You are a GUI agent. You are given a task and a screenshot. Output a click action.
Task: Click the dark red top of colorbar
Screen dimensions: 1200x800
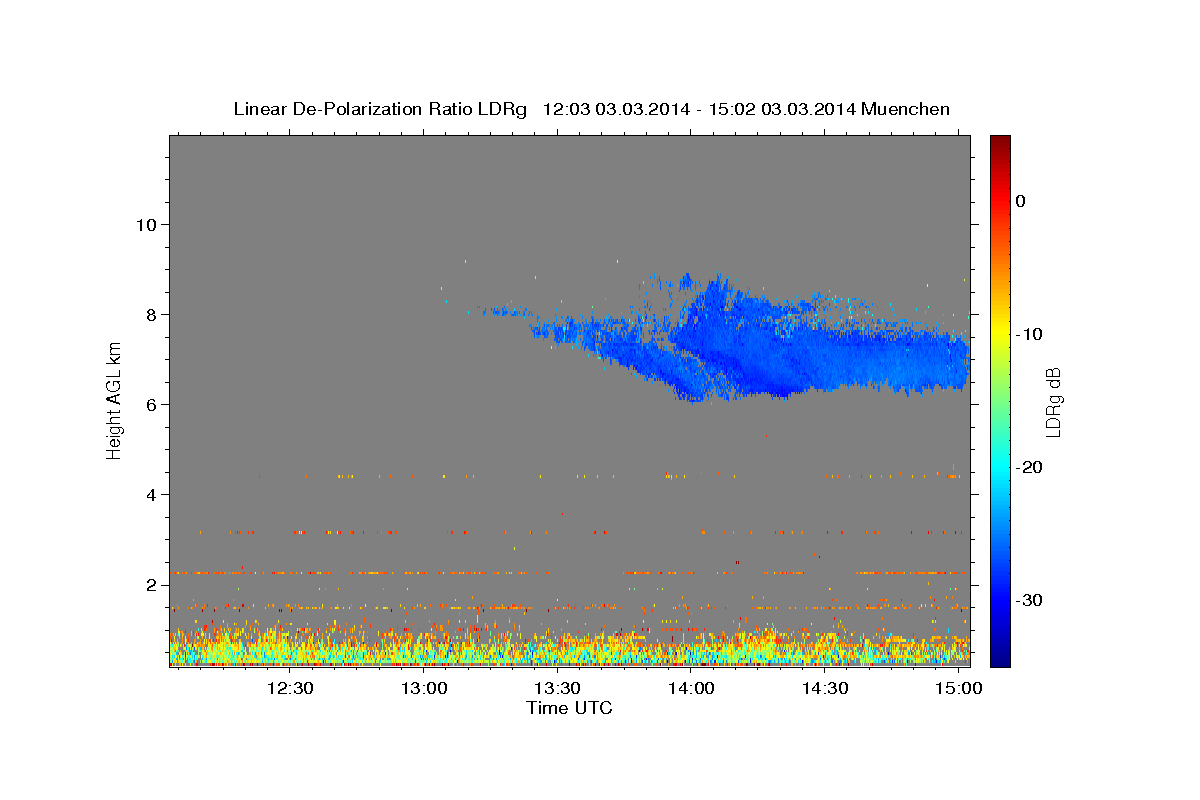click(1000, 145)
